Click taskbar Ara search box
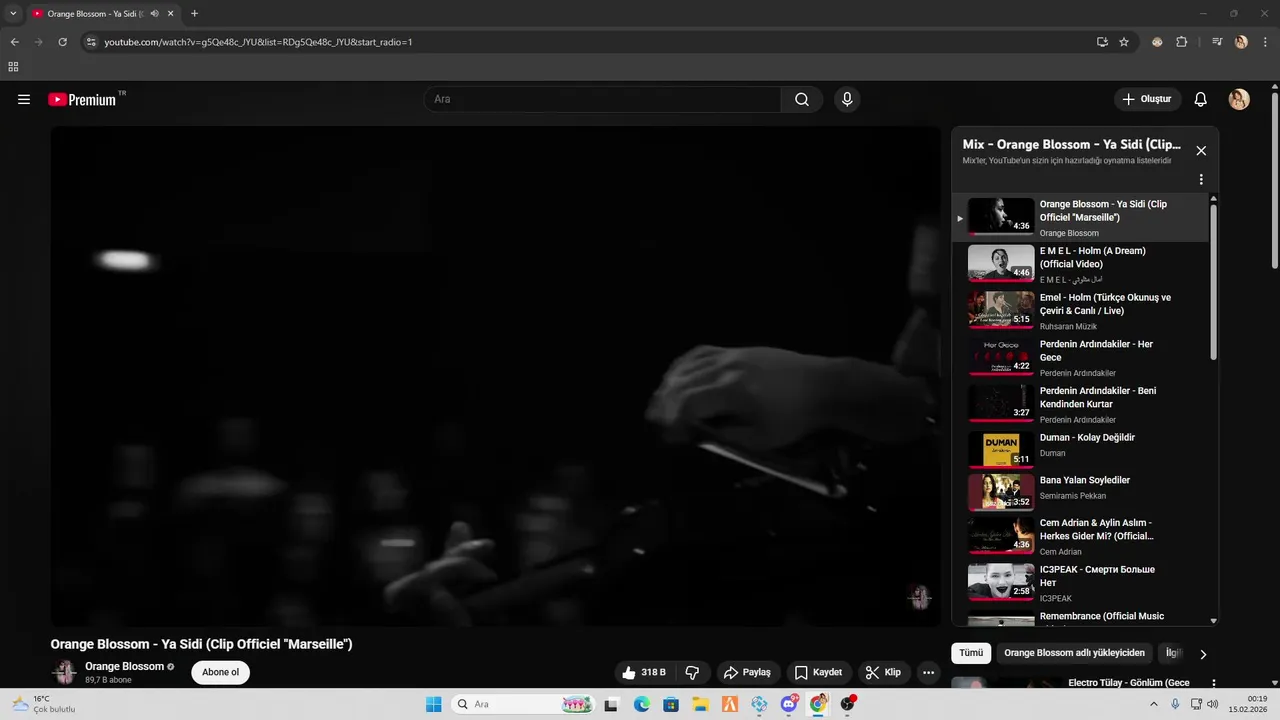The height and width of the screenshot is (720, 1280). click(523, 704)
